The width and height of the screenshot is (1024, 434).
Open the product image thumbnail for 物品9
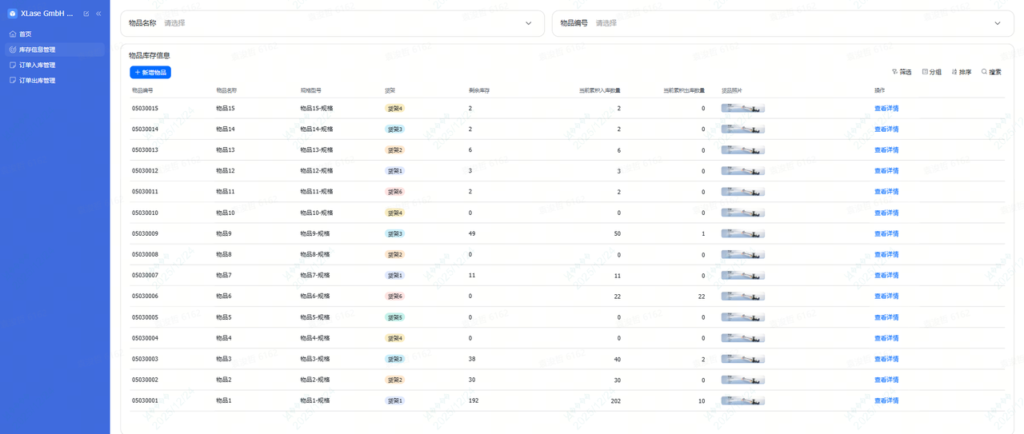click(x=743, y=234)
